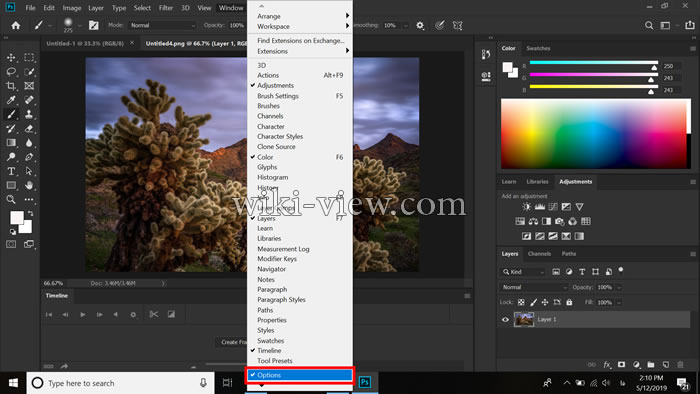The width and height of the screenshot is (700, 394).
Task: Select the Hand tool
Action: coord(29,185)
